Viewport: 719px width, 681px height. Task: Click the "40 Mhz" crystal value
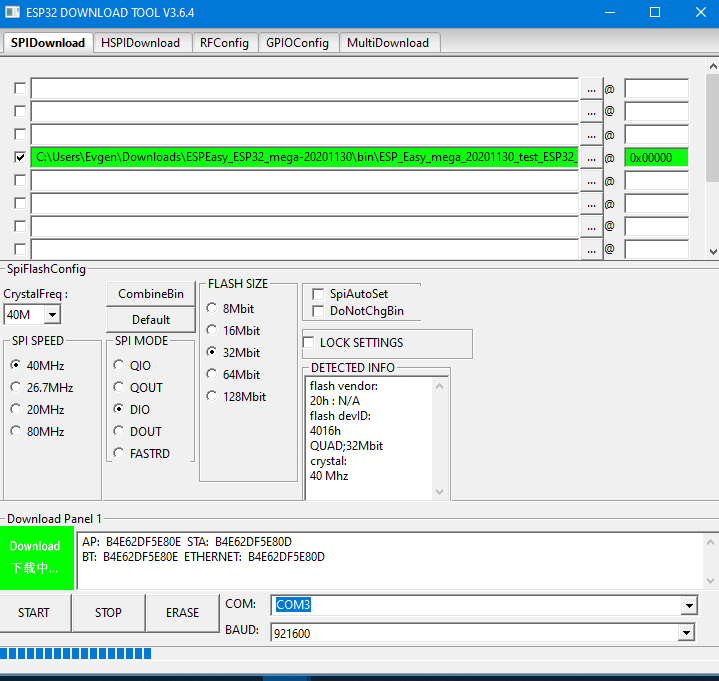(x=329, y=476)
